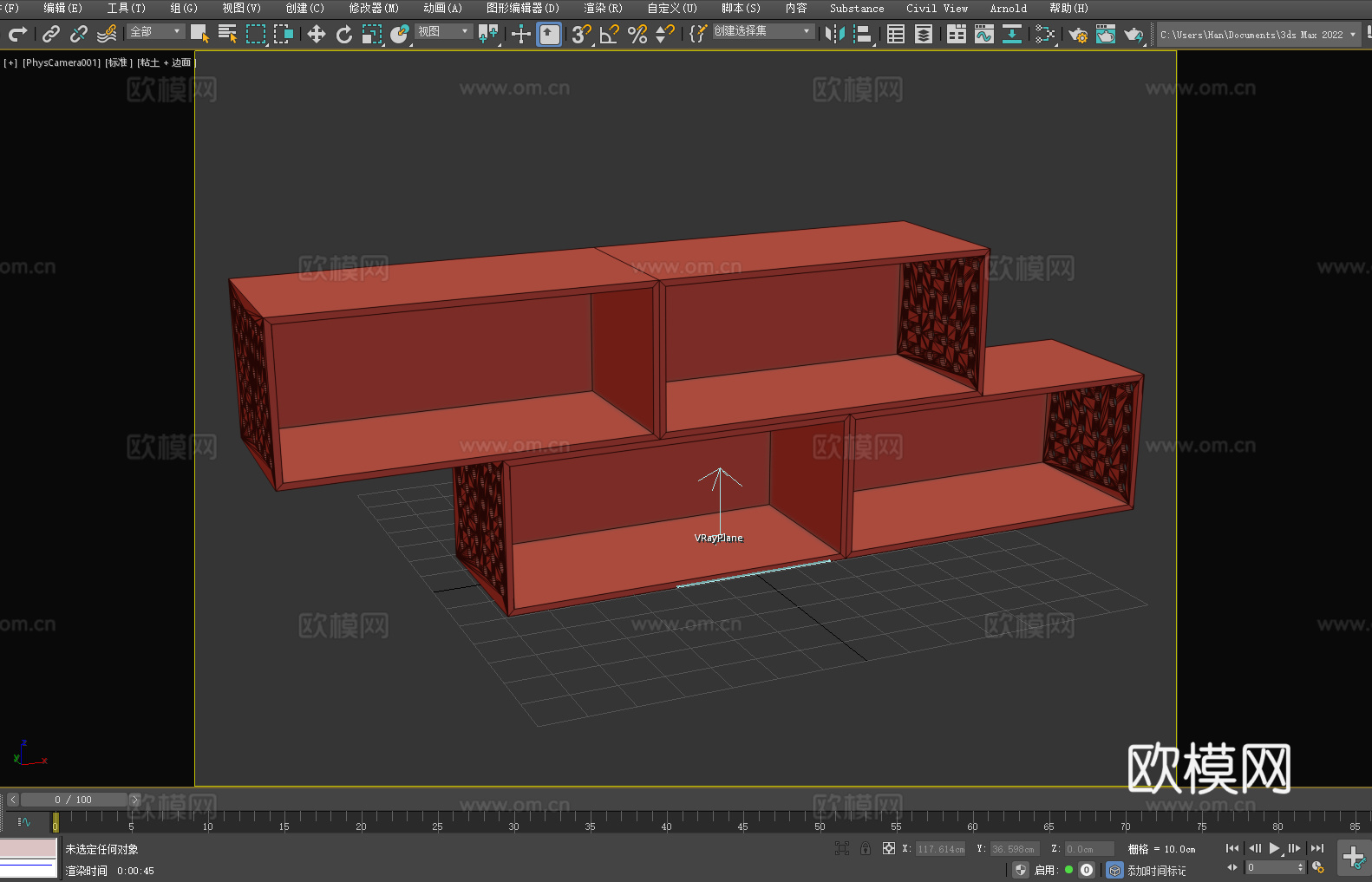Click the Unlink selection icon
The image size is (1372, 882).
[x=79, y=34]
